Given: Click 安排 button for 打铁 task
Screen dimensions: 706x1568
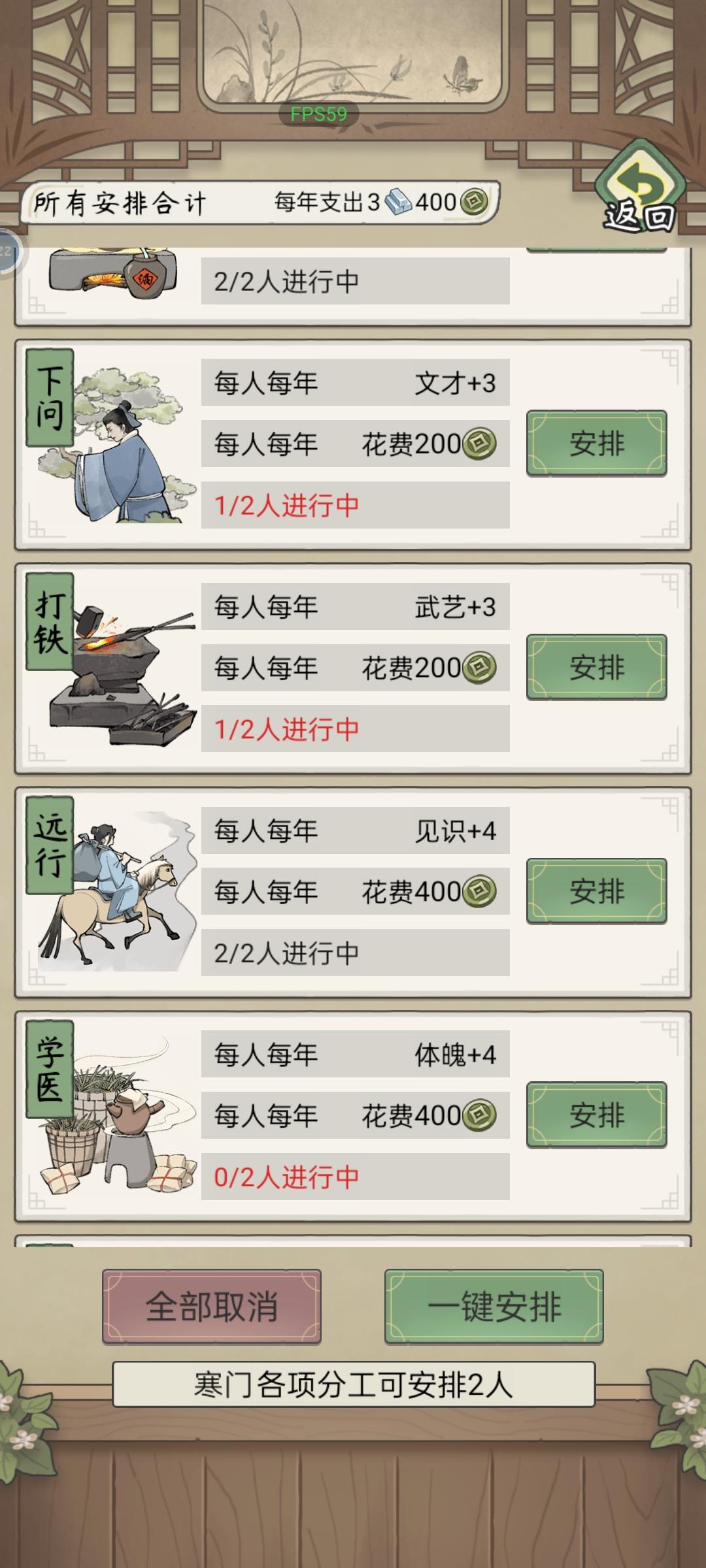Looking at the screenshot, I should pos(597,667).
